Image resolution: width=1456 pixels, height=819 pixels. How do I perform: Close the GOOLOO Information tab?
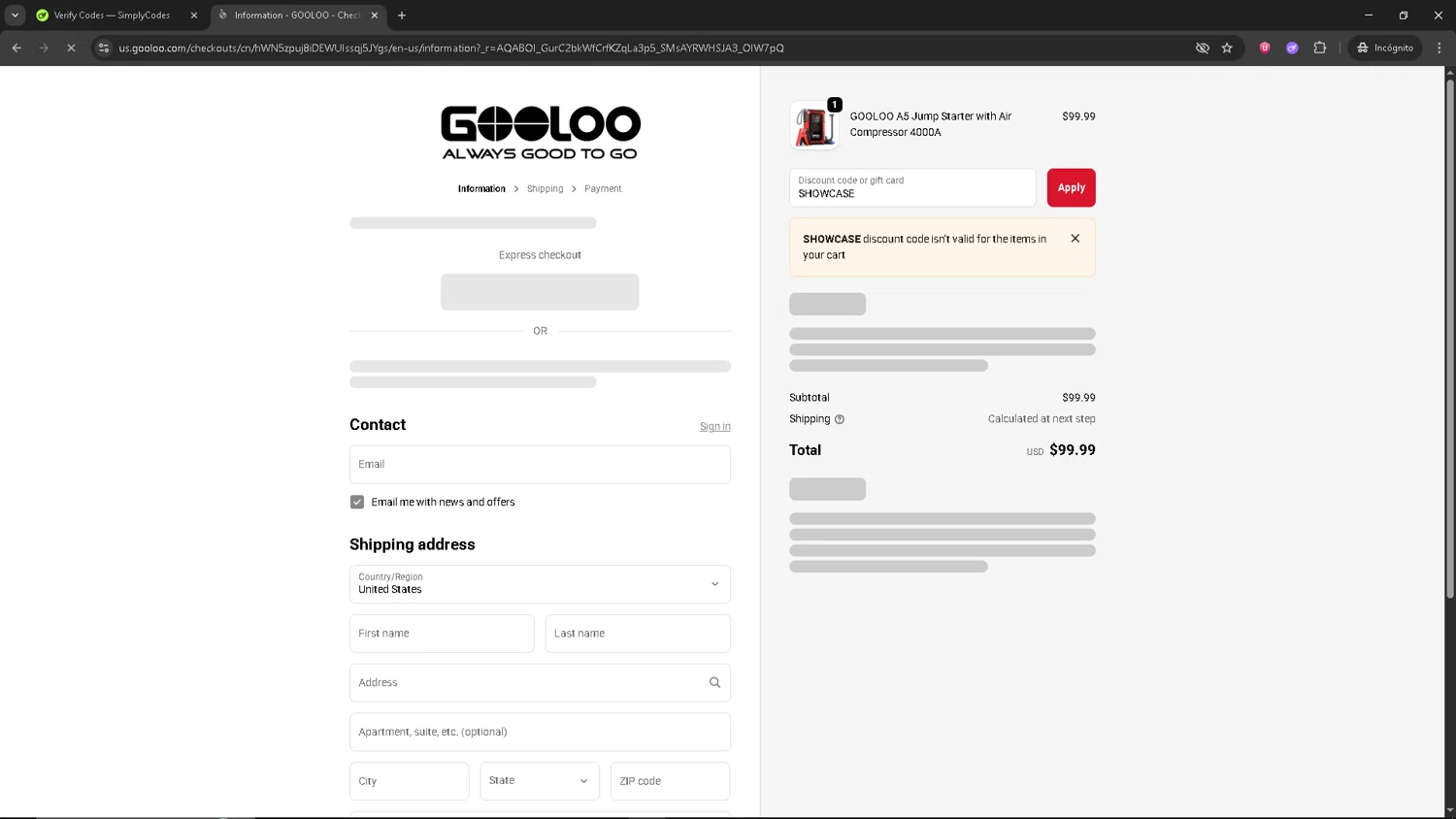[375, 16]
